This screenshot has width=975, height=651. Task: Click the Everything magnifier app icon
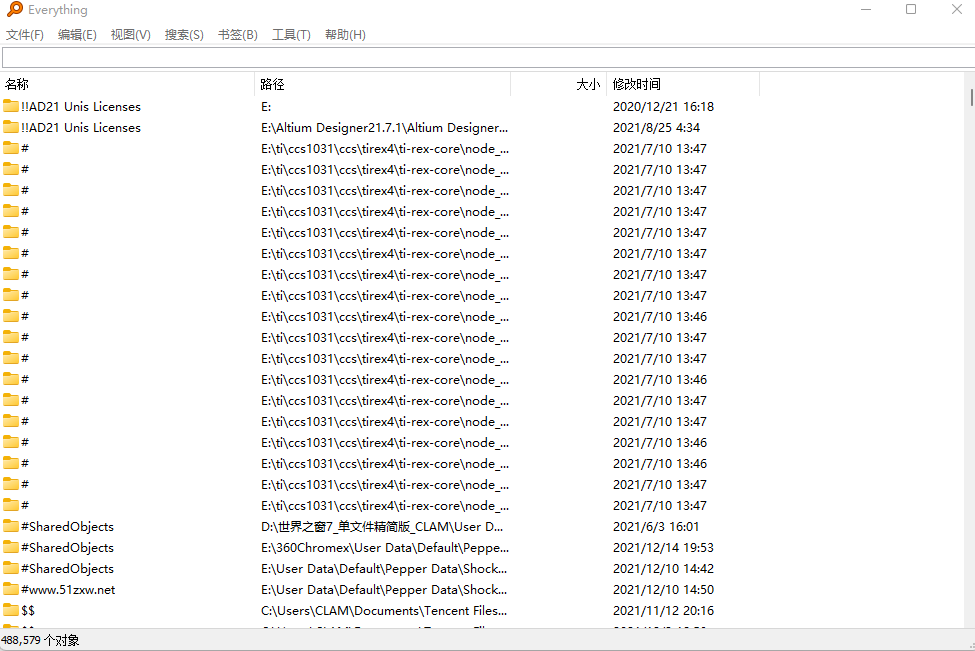14,9
